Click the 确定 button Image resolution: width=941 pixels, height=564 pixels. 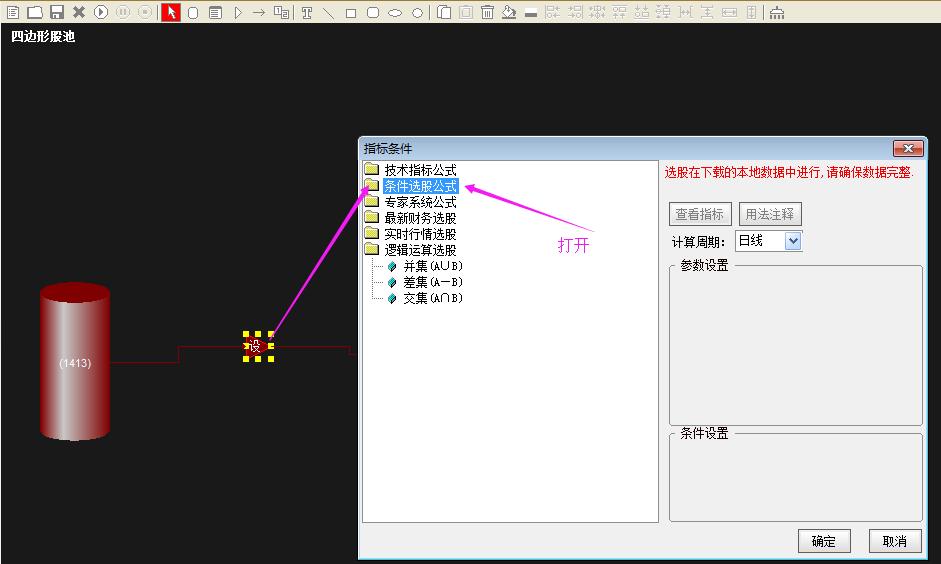(x=823, y=541)
